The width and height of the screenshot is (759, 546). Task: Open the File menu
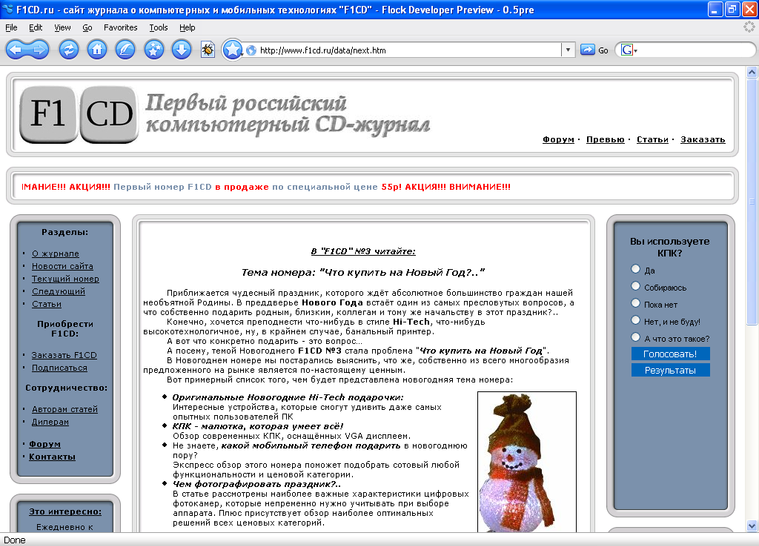(11, 28)
